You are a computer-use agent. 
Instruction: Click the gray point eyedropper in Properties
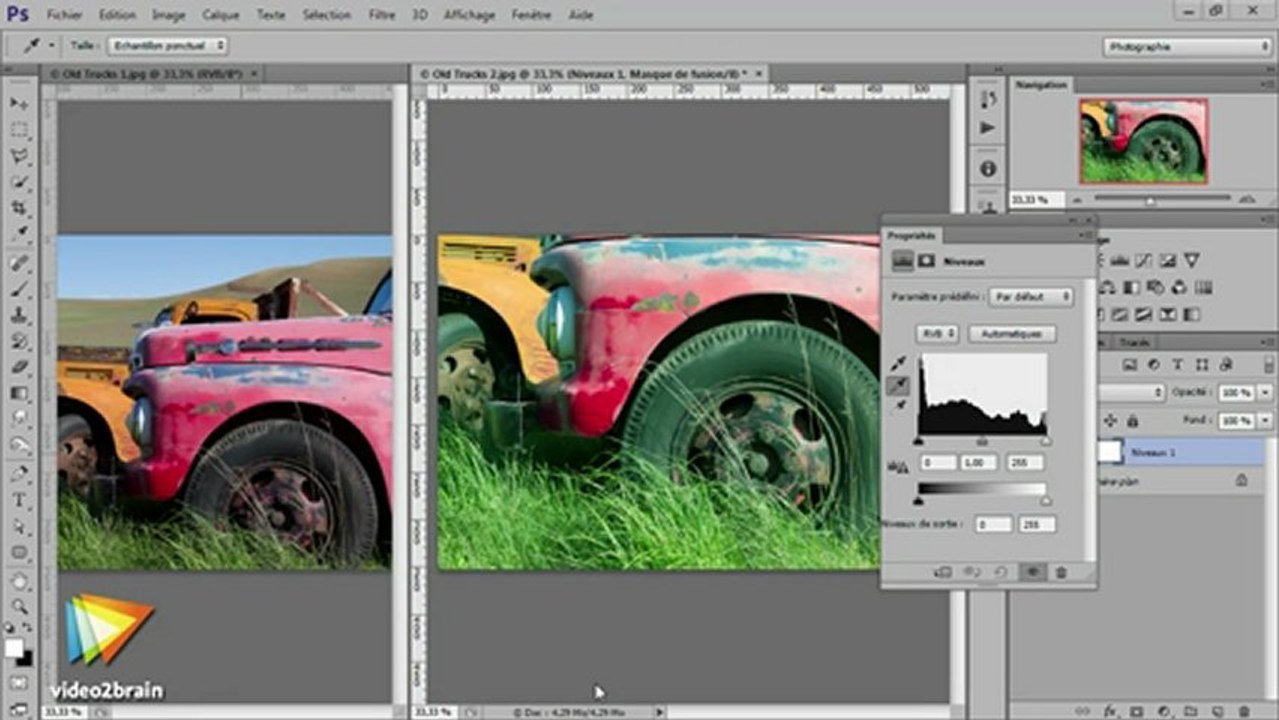tap(897, 385)
